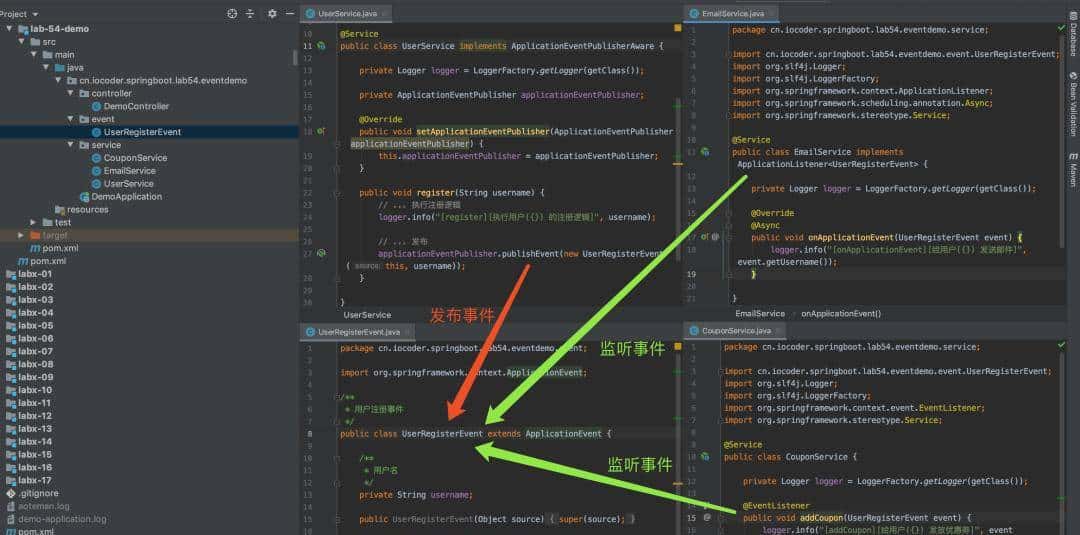
Task: Select CouponService class in project tree
Action: [x=135, y=158]
